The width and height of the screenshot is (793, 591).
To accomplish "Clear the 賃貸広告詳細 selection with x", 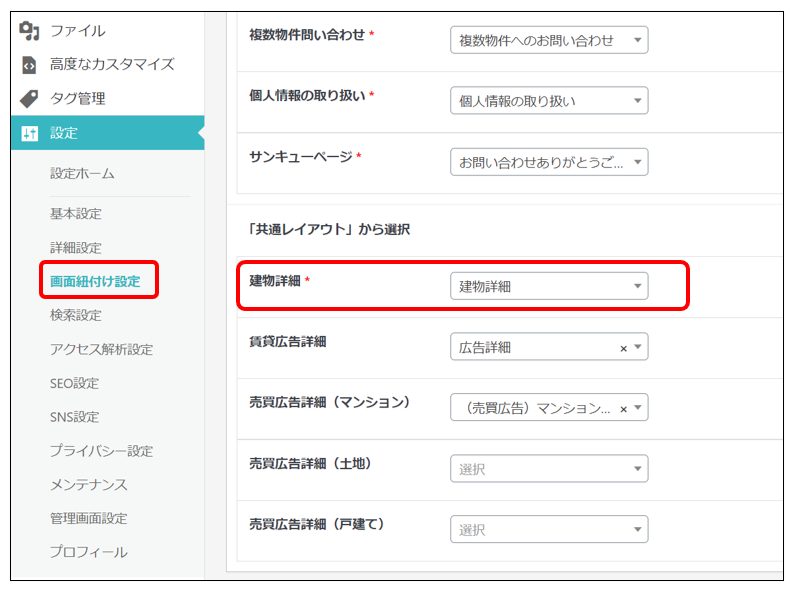I will click(x=623, y=348).
